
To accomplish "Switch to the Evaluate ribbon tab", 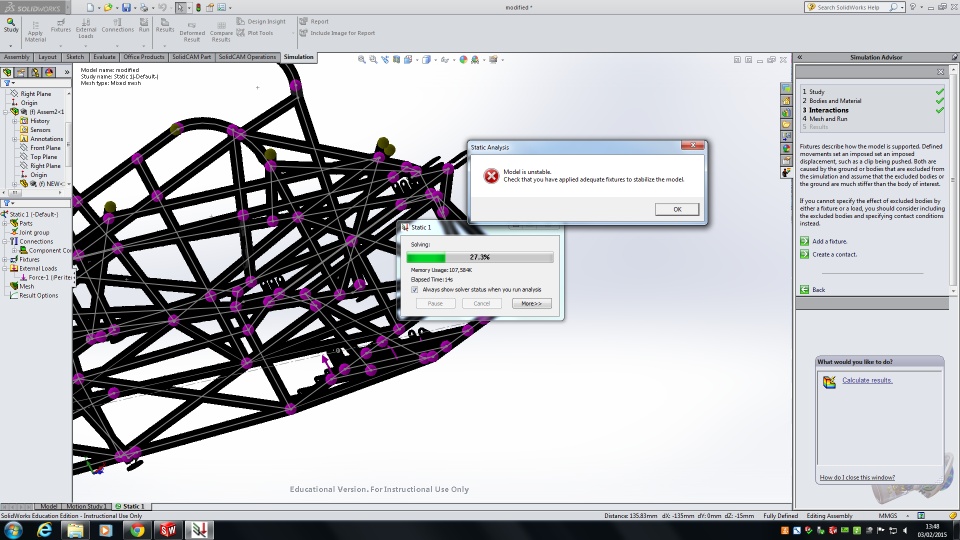I will [104, 57].
